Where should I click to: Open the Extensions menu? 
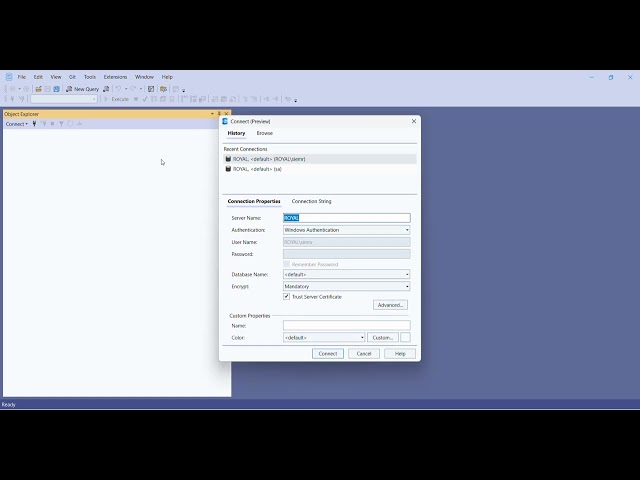click(x=115, y=77)
